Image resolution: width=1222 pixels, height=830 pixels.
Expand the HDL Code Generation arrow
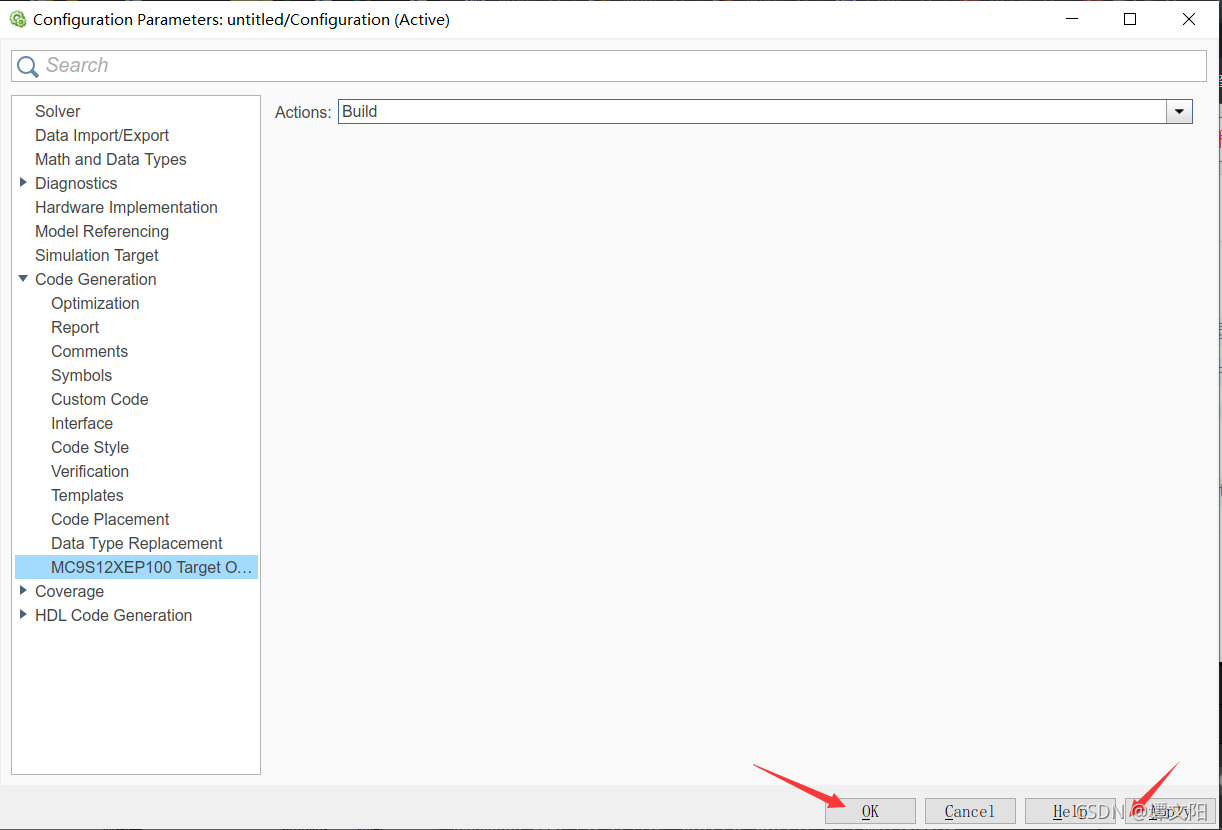23,615
